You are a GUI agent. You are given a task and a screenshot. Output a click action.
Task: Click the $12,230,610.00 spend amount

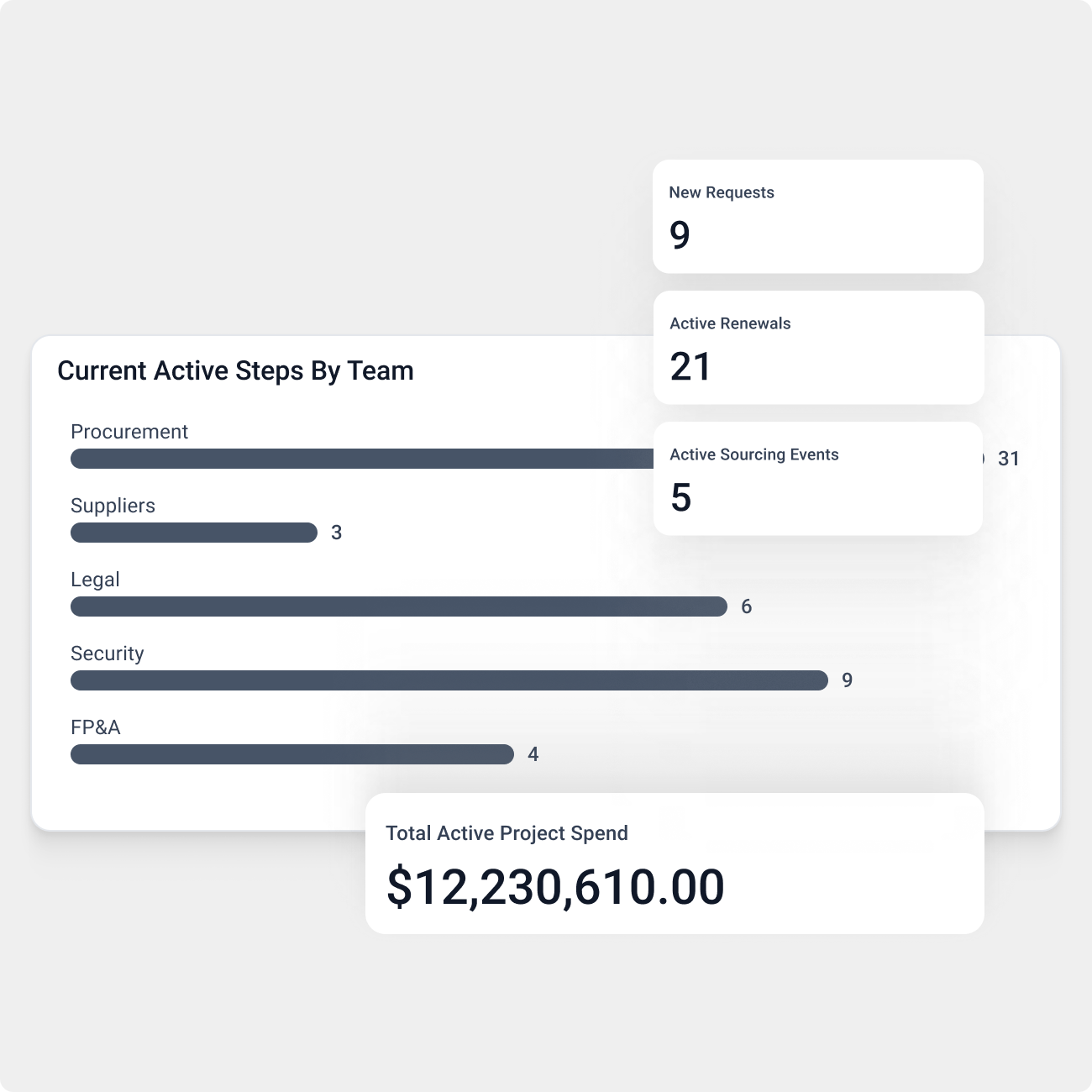pyautogui.click(x=555, y=887)
